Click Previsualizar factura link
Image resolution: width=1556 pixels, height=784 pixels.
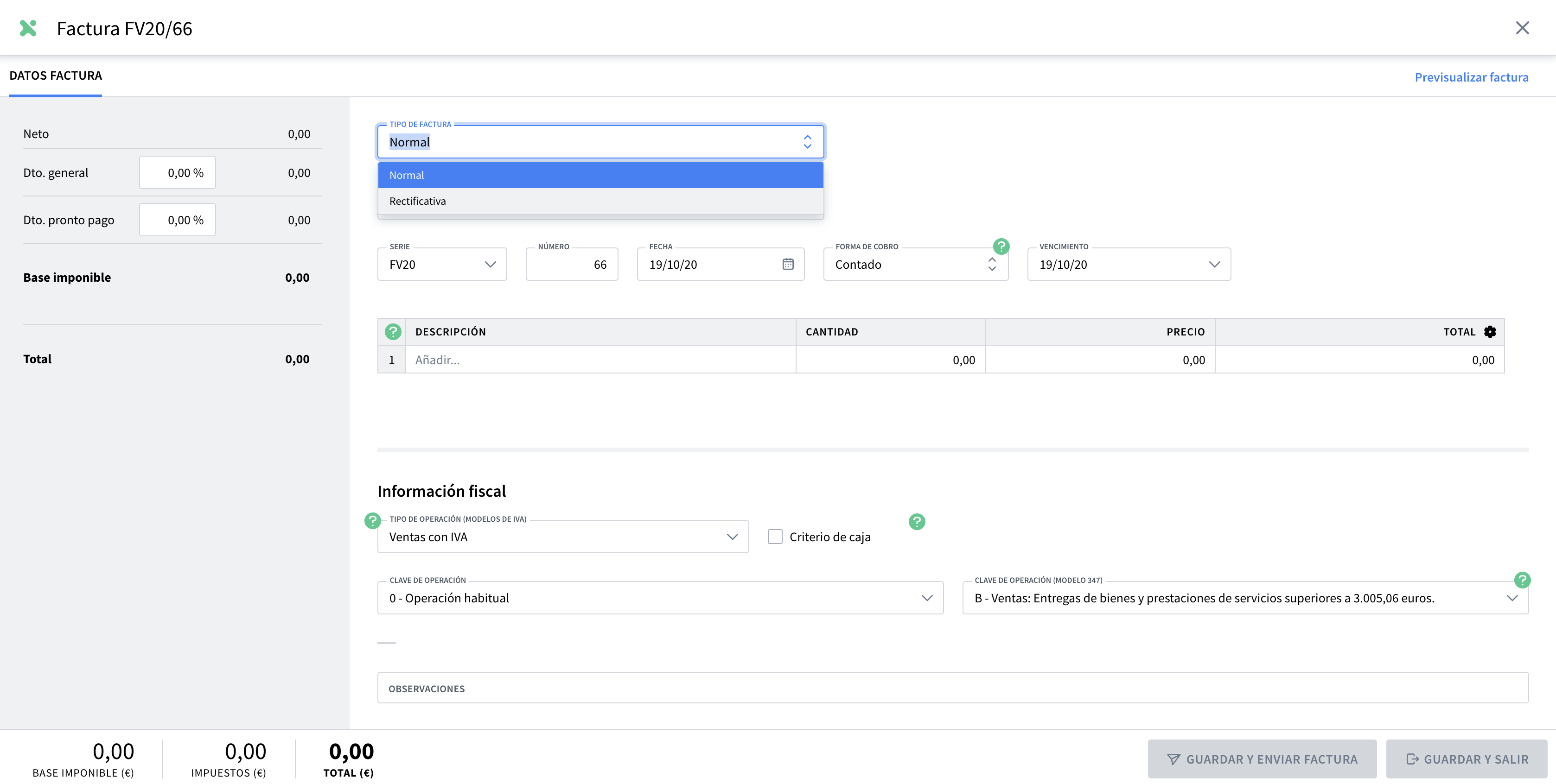(x=1472, y=76)
